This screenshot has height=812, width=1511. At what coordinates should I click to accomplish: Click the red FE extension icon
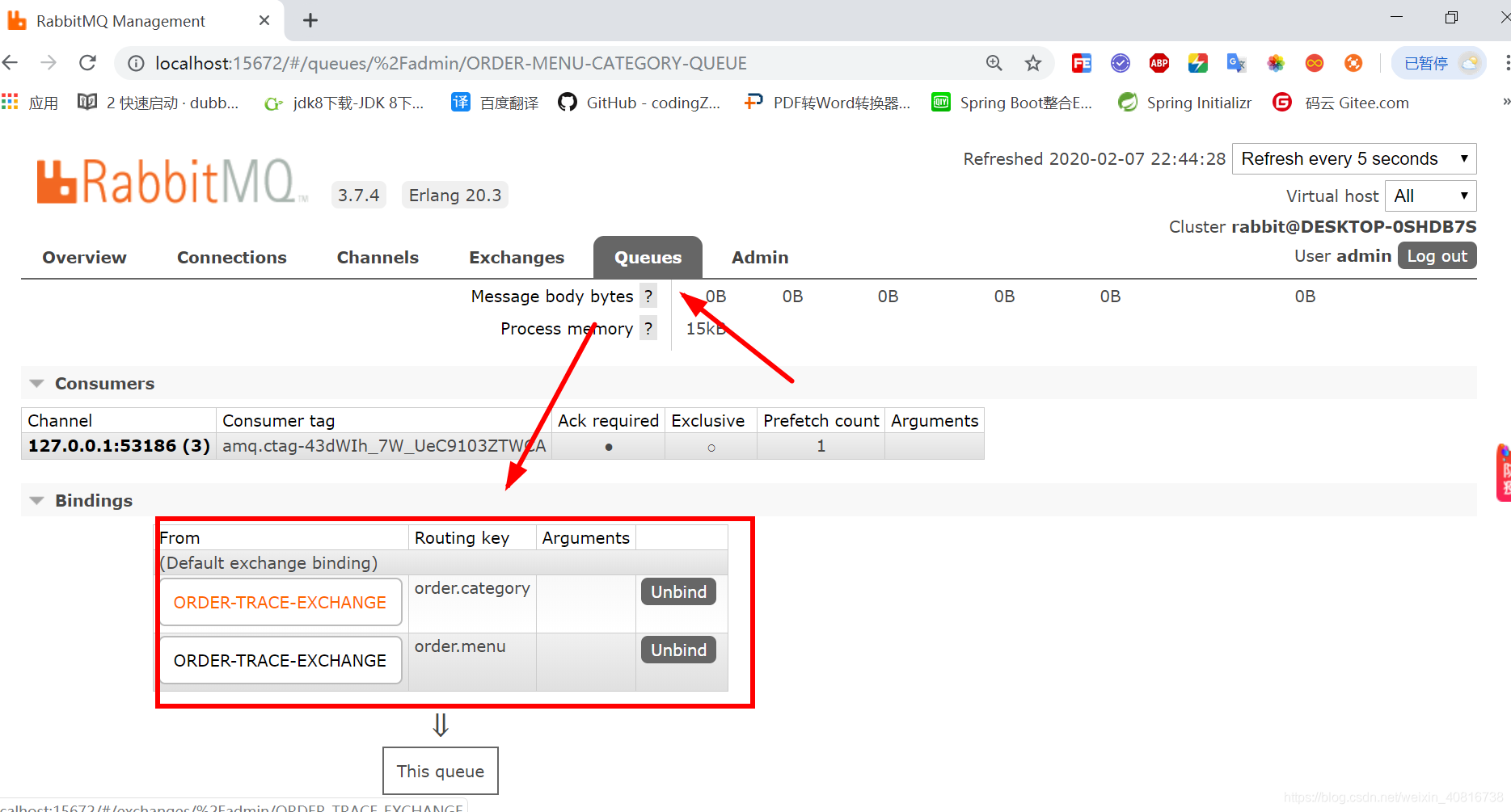point(1081,63)
